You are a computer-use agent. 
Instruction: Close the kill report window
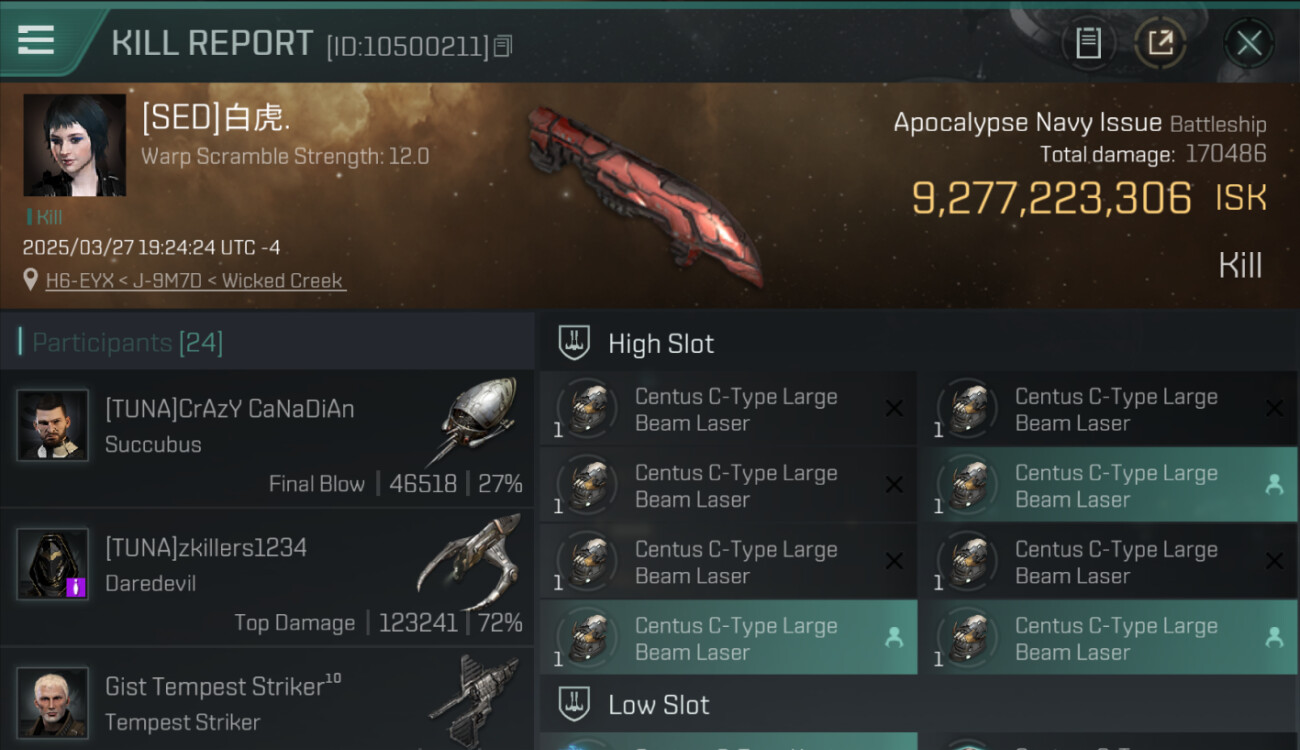1249,43
